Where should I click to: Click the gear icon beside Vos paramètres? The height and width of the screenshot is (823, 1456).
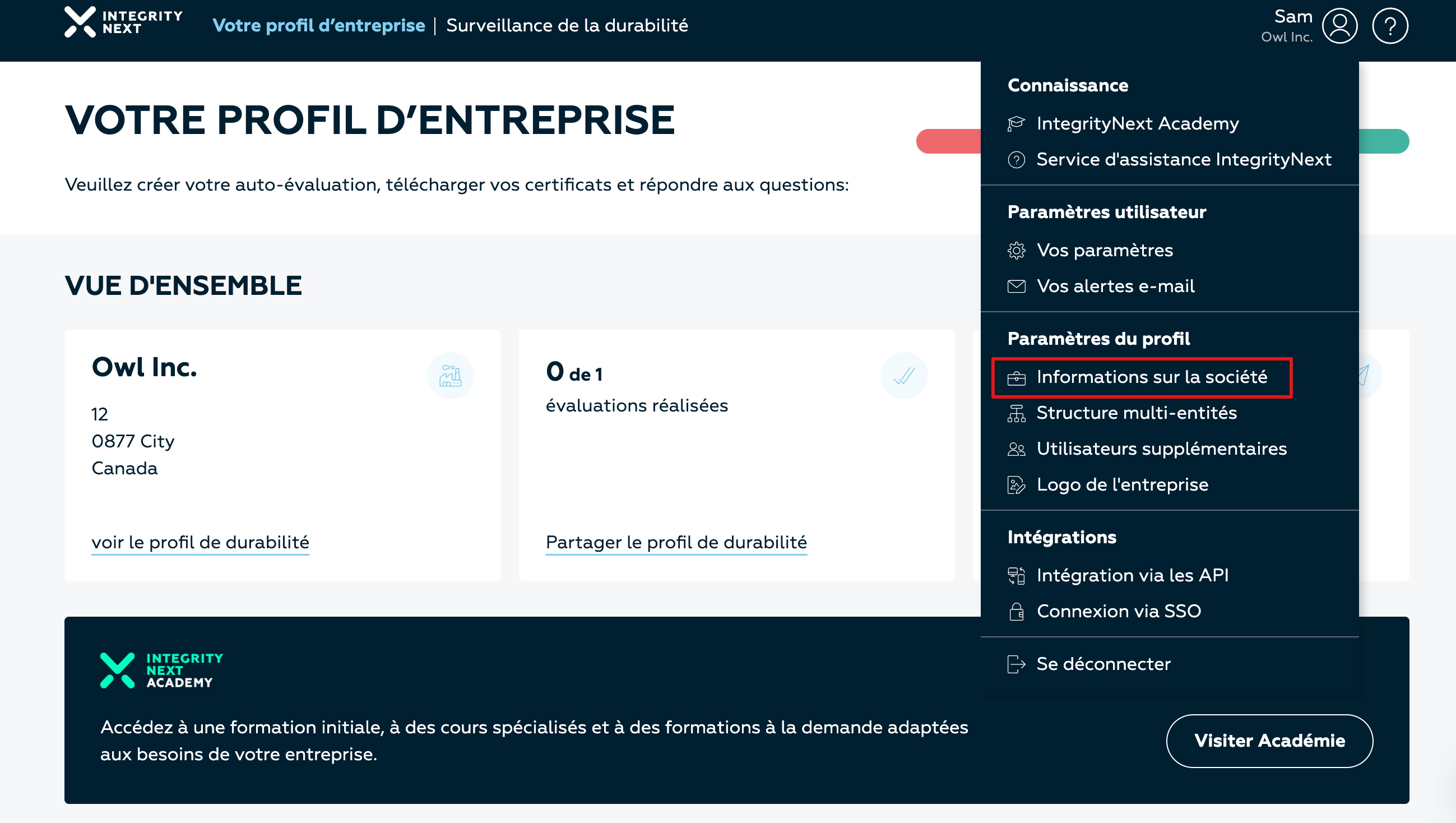pyautogui.click(x=1016, y=251)
